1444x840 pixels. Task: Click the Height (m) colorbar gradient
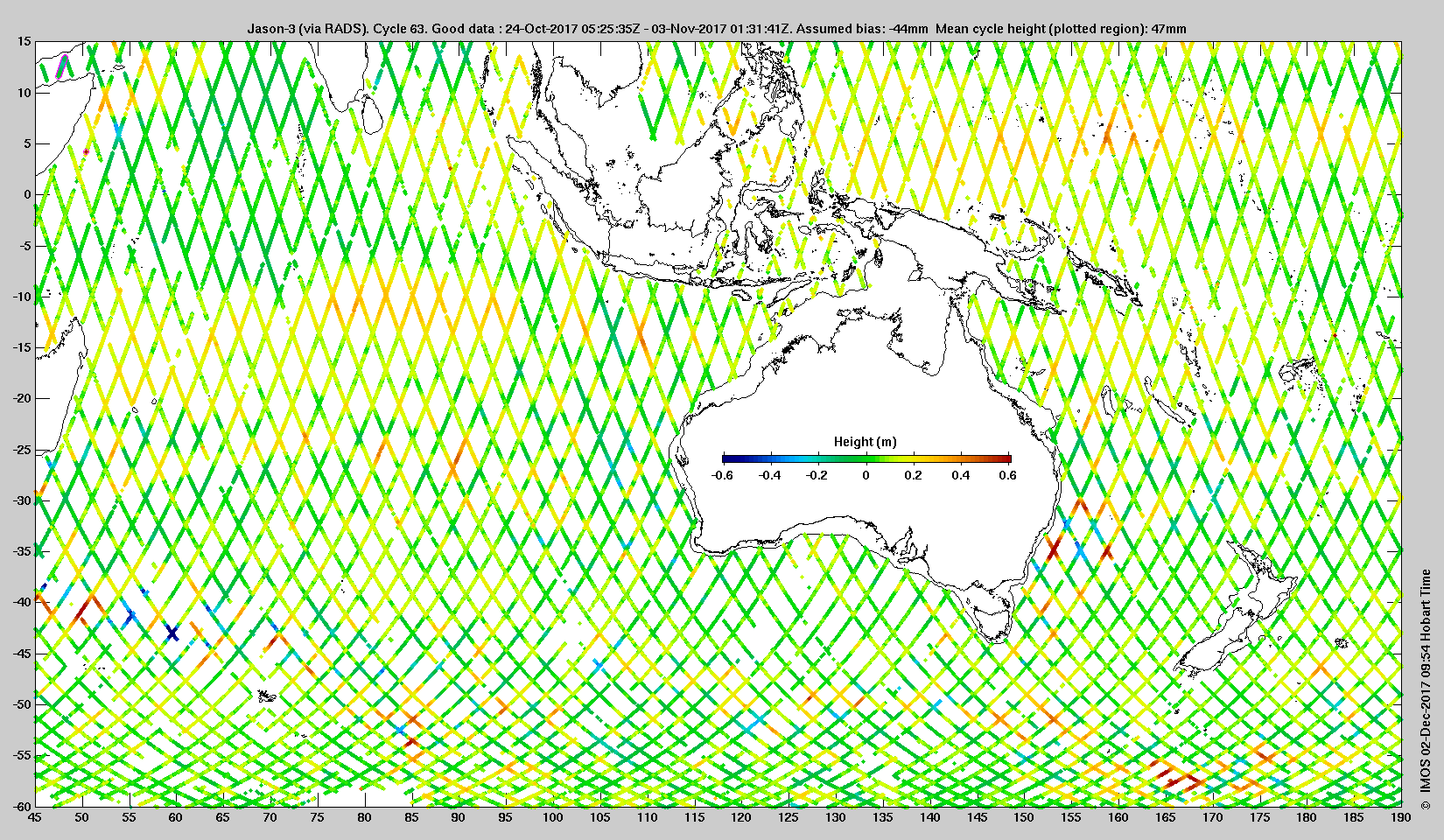click(x=866, y=458)
